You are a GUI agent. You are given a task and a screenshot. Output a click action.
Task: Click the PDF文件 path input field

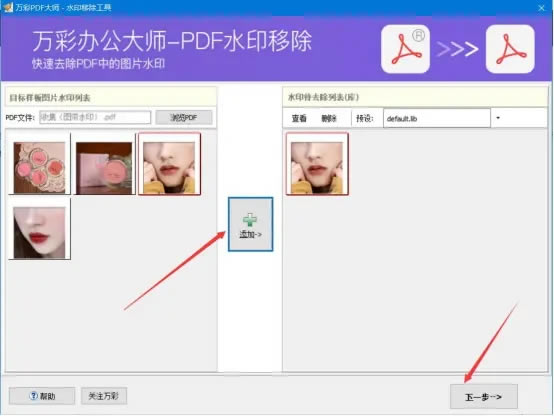95,117
